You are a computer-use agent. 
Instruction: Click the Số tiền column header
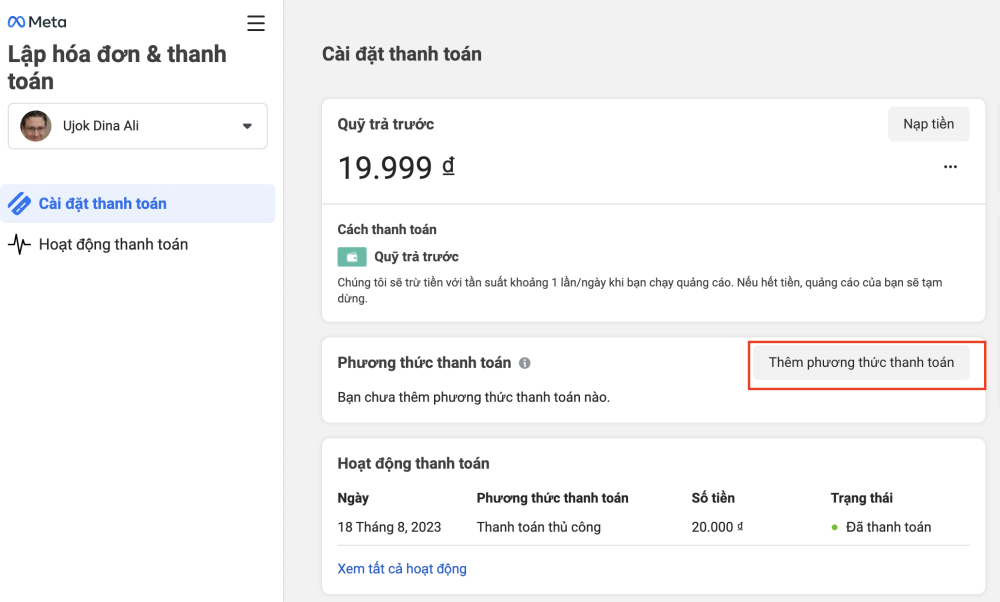(713, 498)
